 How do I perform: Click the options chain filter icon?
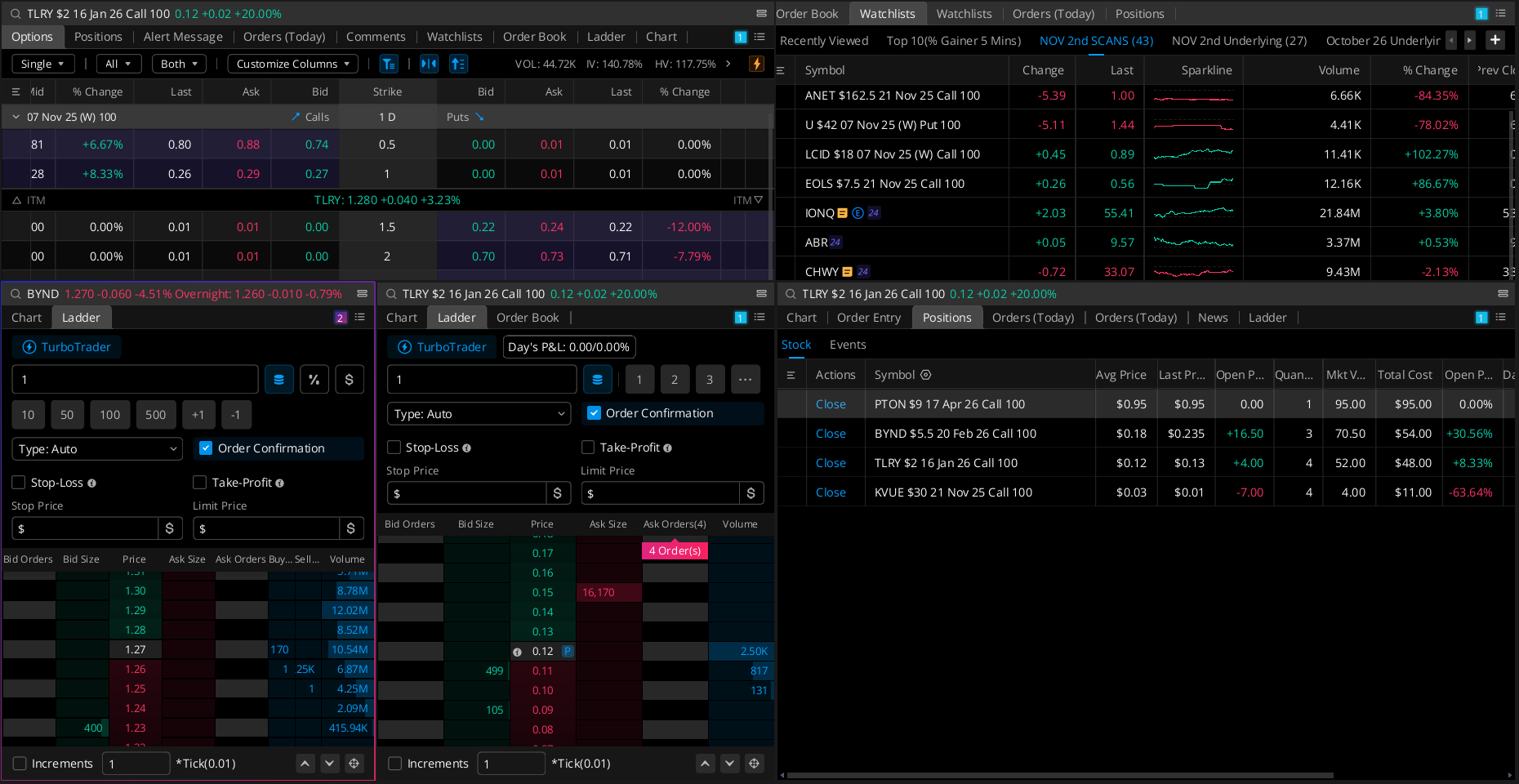tap(389, 64)
